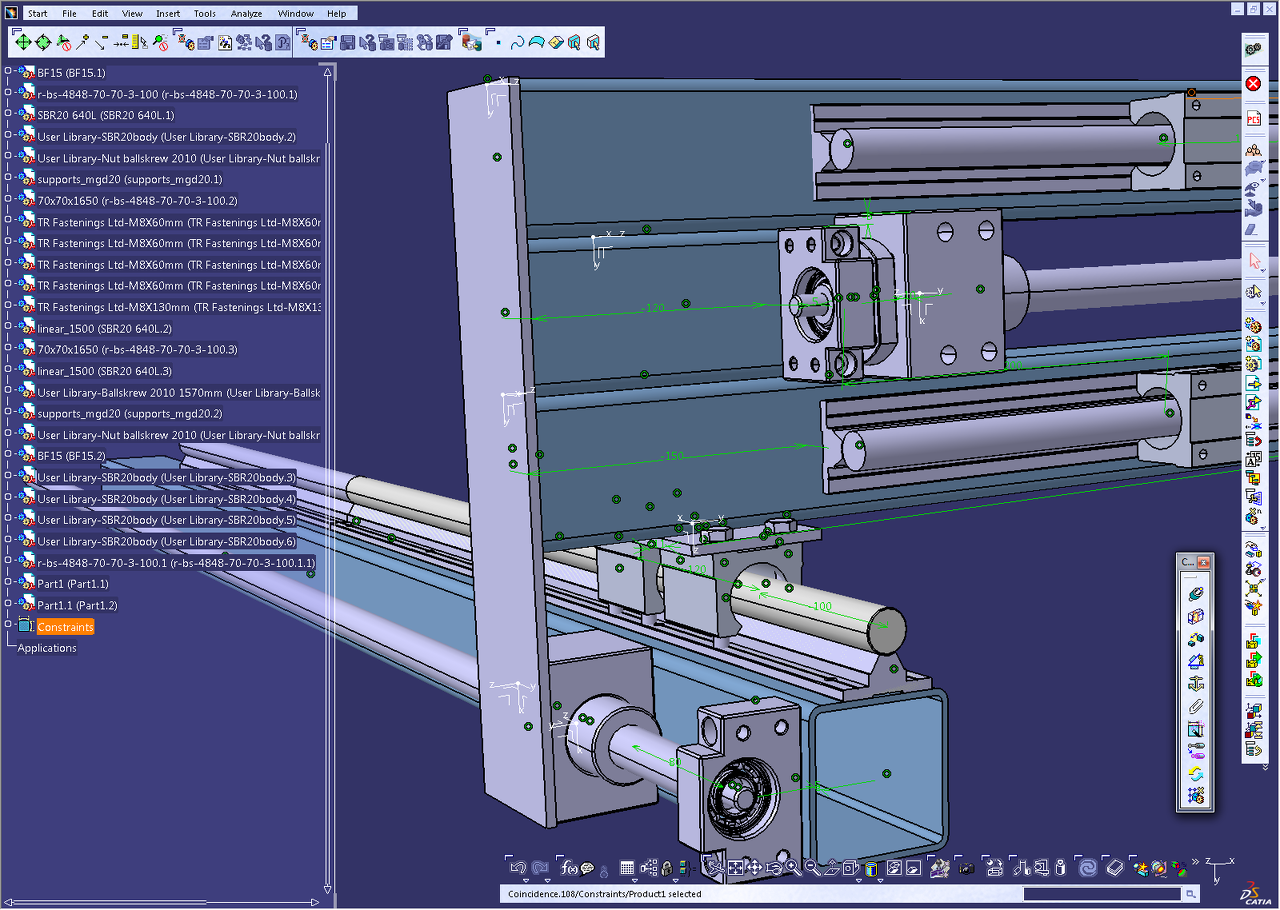Click the Zoom In magnifier

point(793,867)
